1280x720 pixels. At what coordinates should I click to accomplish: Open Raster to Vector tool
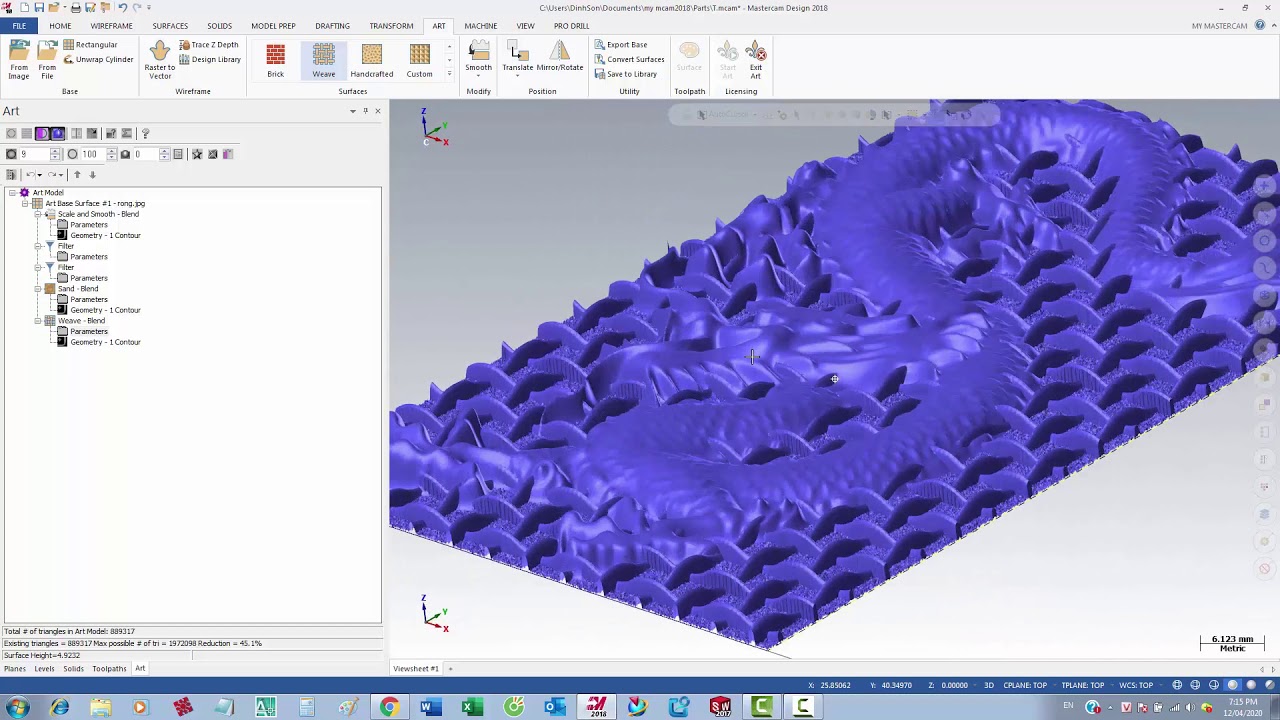coord(160,60)
